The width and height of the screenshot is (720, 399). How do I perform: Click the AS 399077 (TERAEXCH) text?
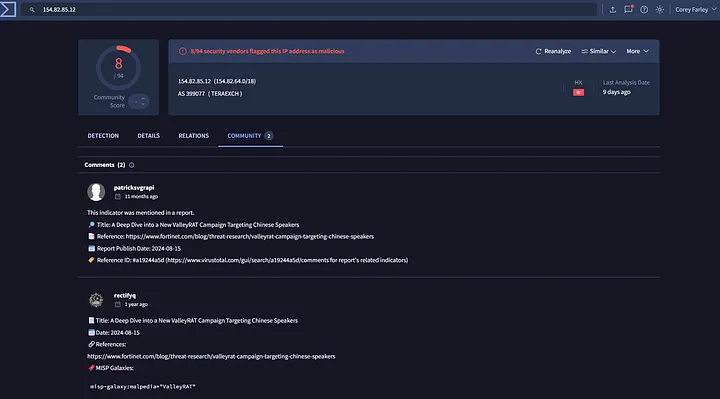pyautogui.click(x=210, y=94)
